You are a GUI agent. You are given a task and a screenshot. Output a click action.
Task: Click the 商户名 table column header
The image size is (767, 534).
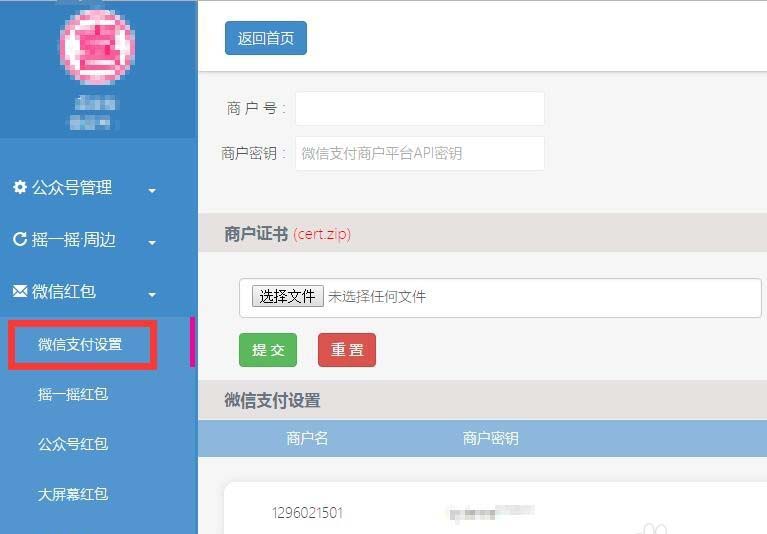307,438
